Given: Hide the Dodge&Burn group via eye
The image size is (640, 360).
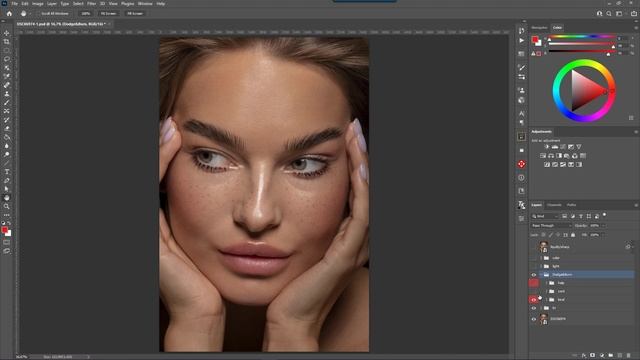Looking at the screenshot, I should (533, 275).
